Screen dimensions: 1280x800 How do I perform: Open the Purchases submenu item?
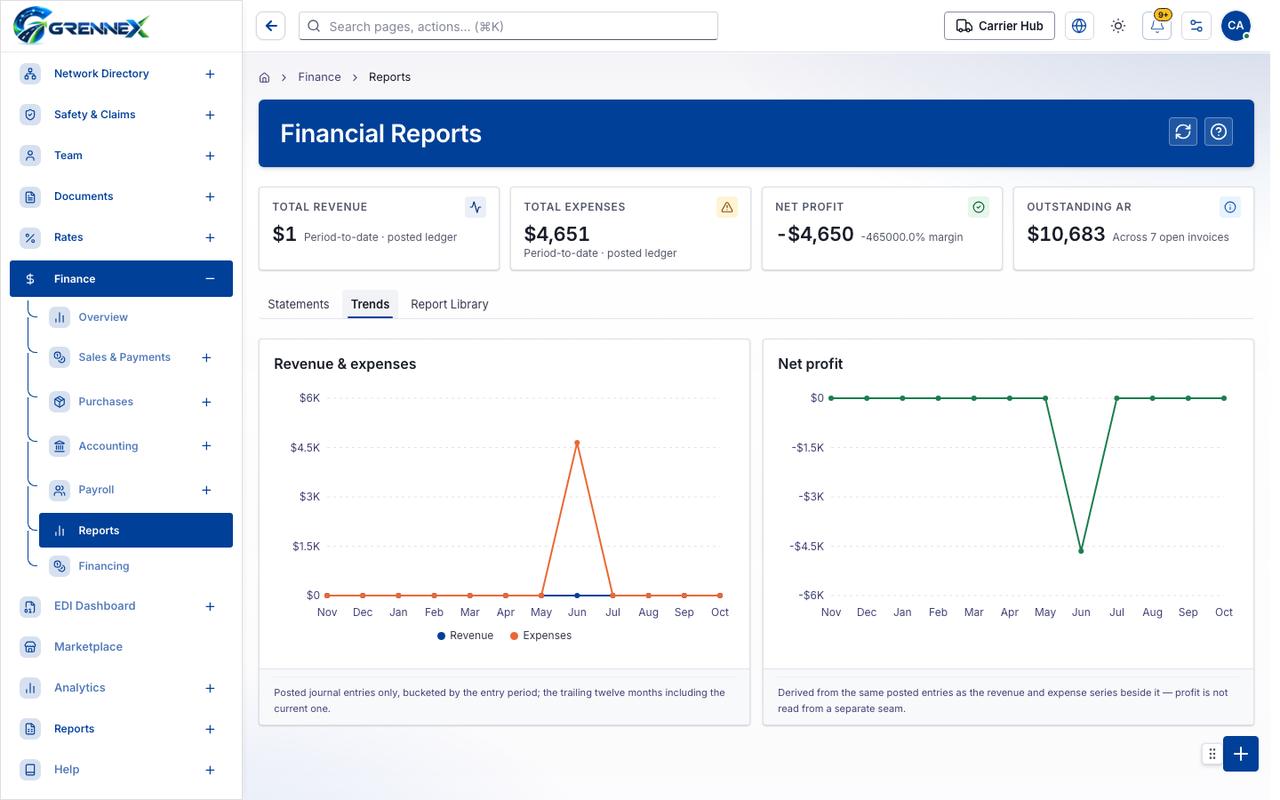click(106, 402)
